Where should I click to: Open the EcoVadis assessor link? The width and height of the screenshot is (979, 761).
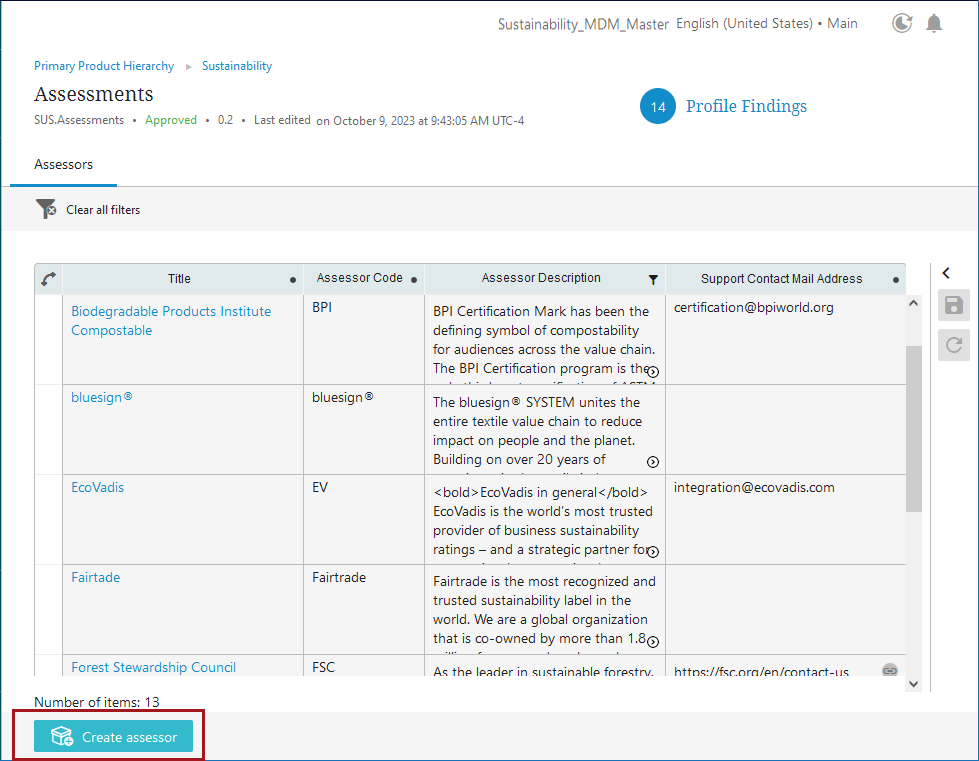click(x=97, y=488)
